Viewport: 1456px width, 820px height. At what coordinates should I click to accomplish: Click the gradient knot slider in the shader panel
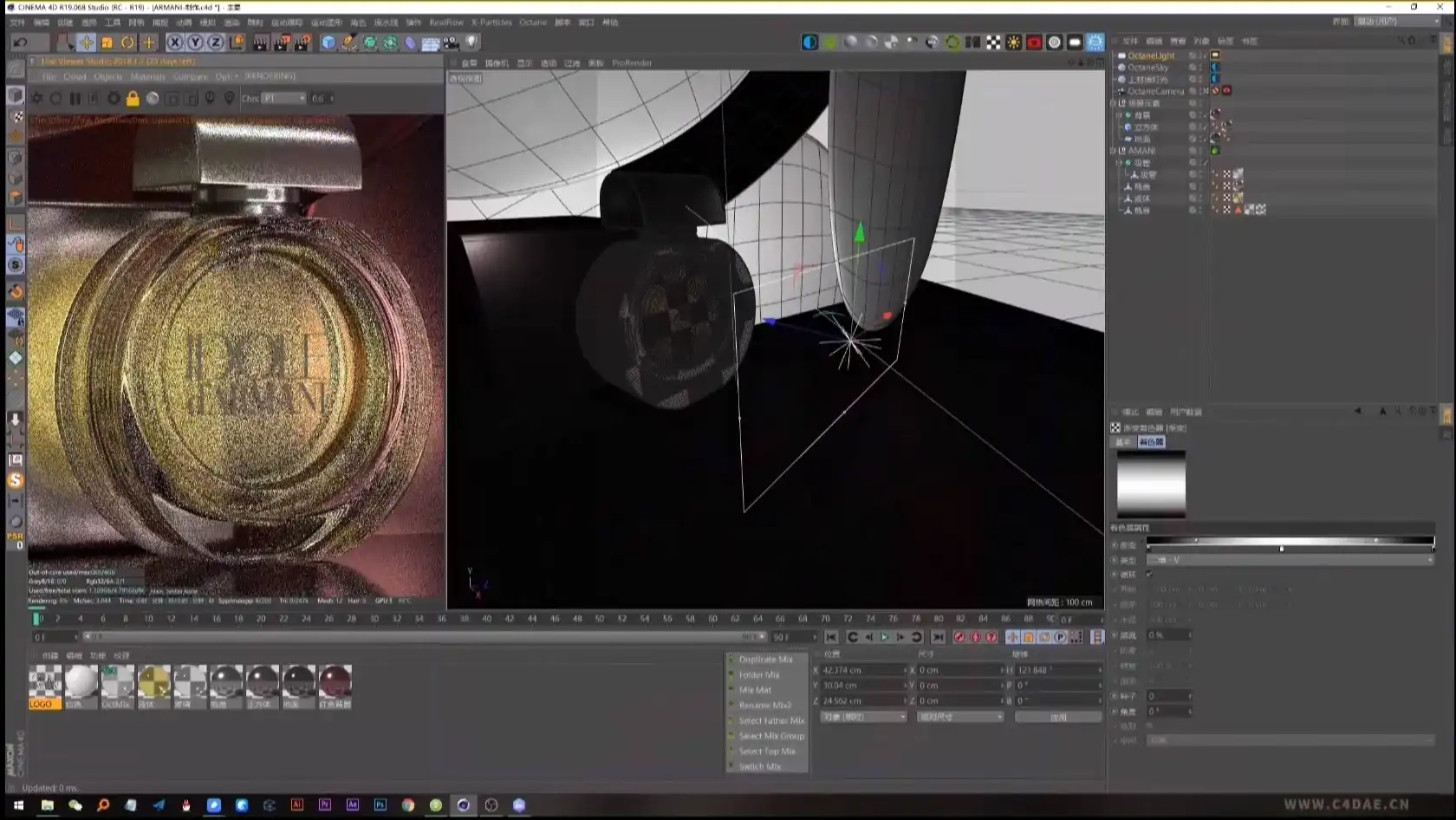[x=1281, y=548]
